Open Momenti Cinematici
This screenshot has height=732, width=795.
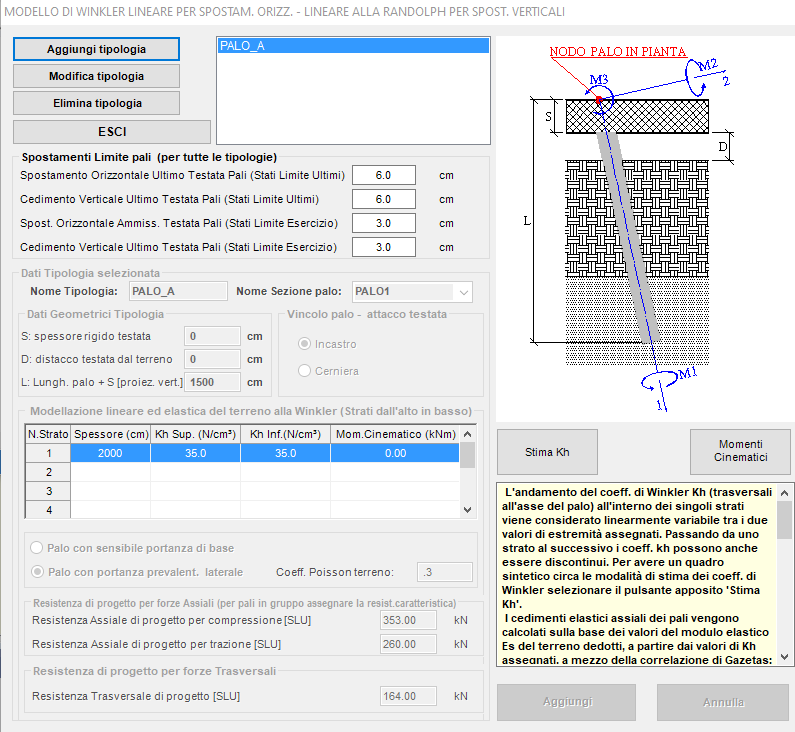tap(740, 451)
